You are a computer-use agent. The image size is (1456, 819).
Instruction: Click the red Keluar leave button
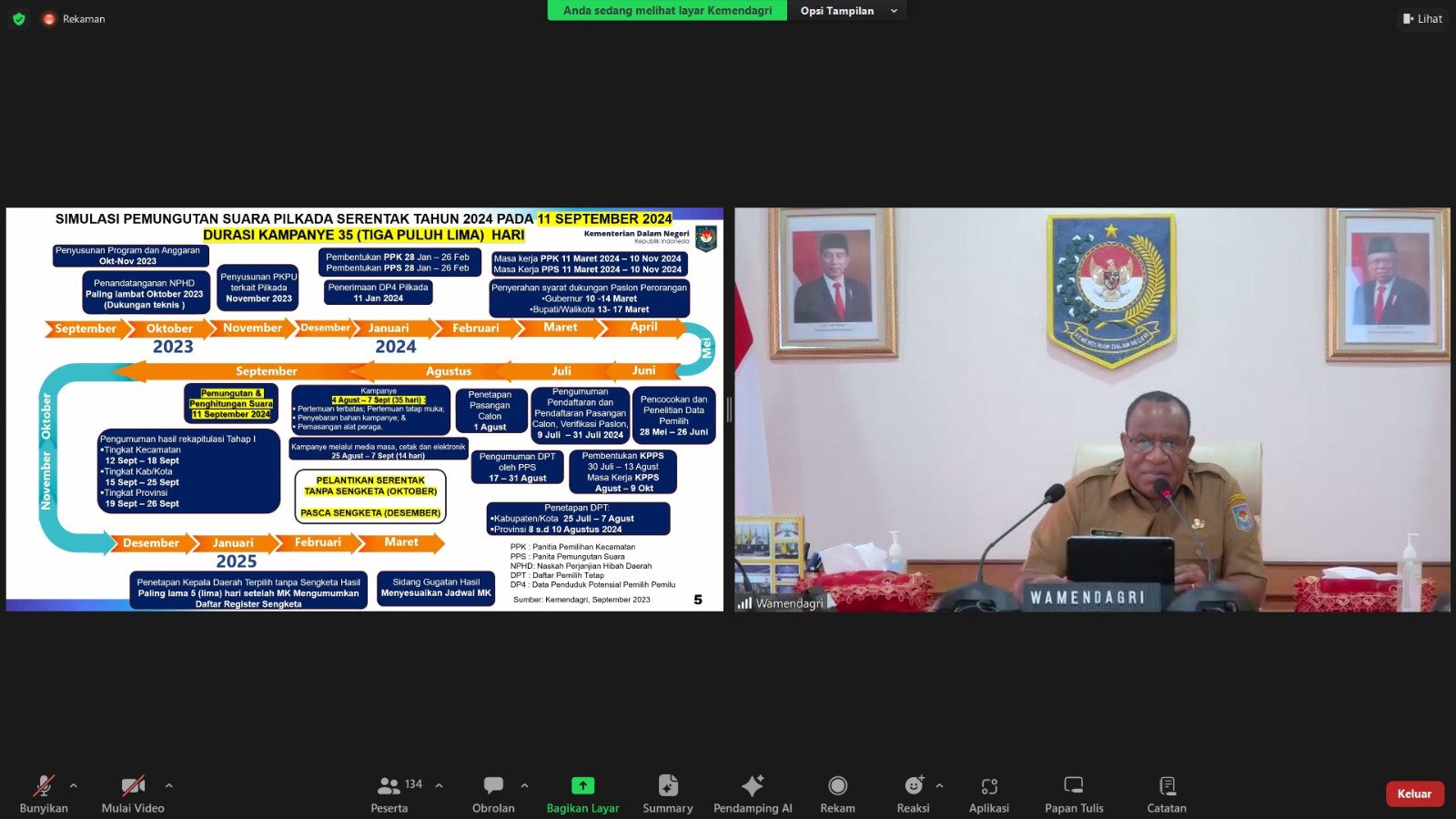[x=1414, y=794]
